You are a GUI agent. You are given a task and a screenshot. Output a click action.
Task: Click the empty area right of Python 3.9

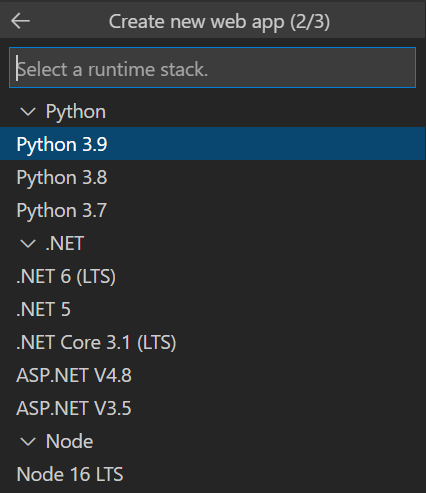click(267, 144)
